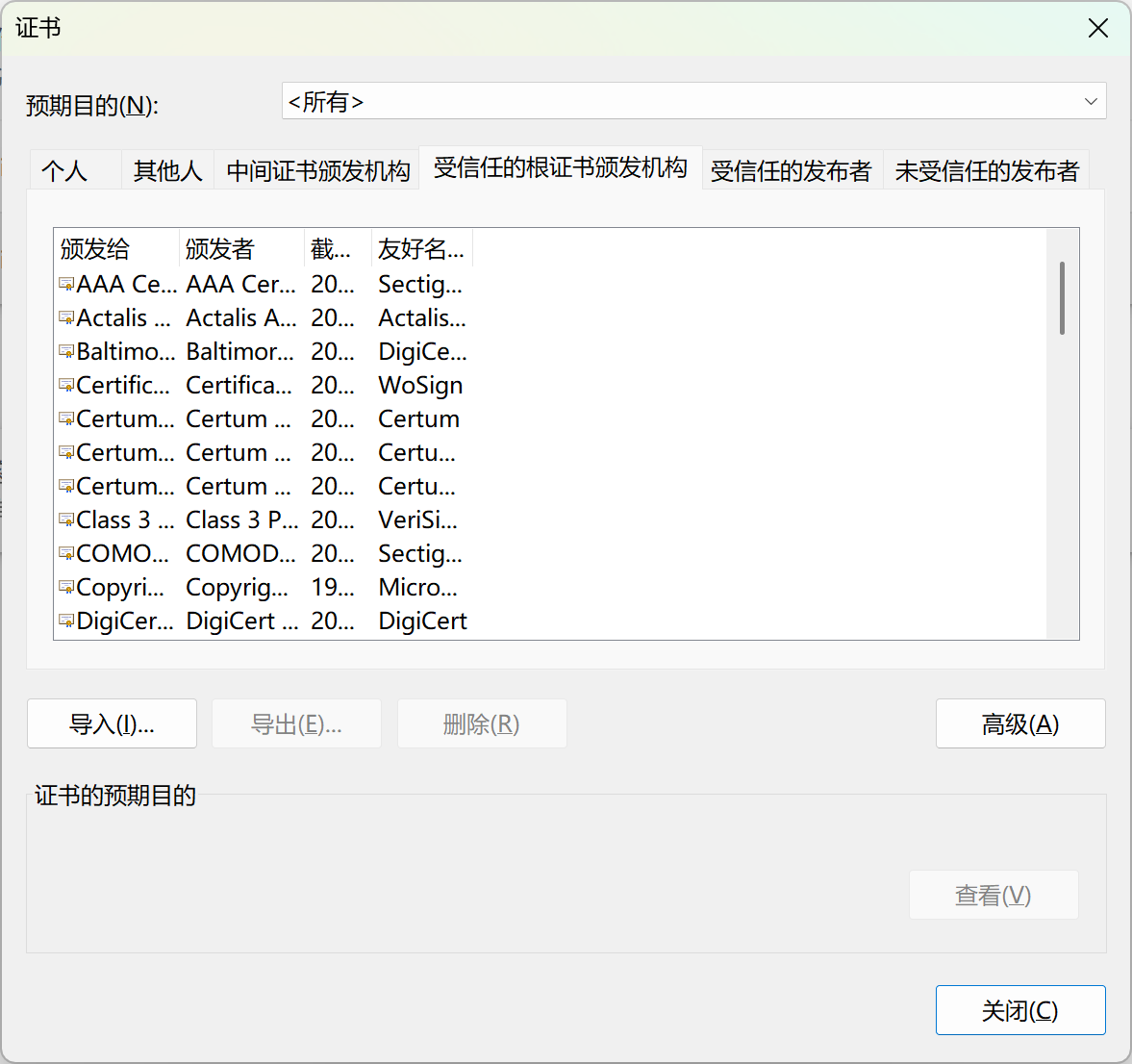Click the certificate icon for DigiCer... row
Screen dimensions: 1132x1064
click(x=66, y=621)
